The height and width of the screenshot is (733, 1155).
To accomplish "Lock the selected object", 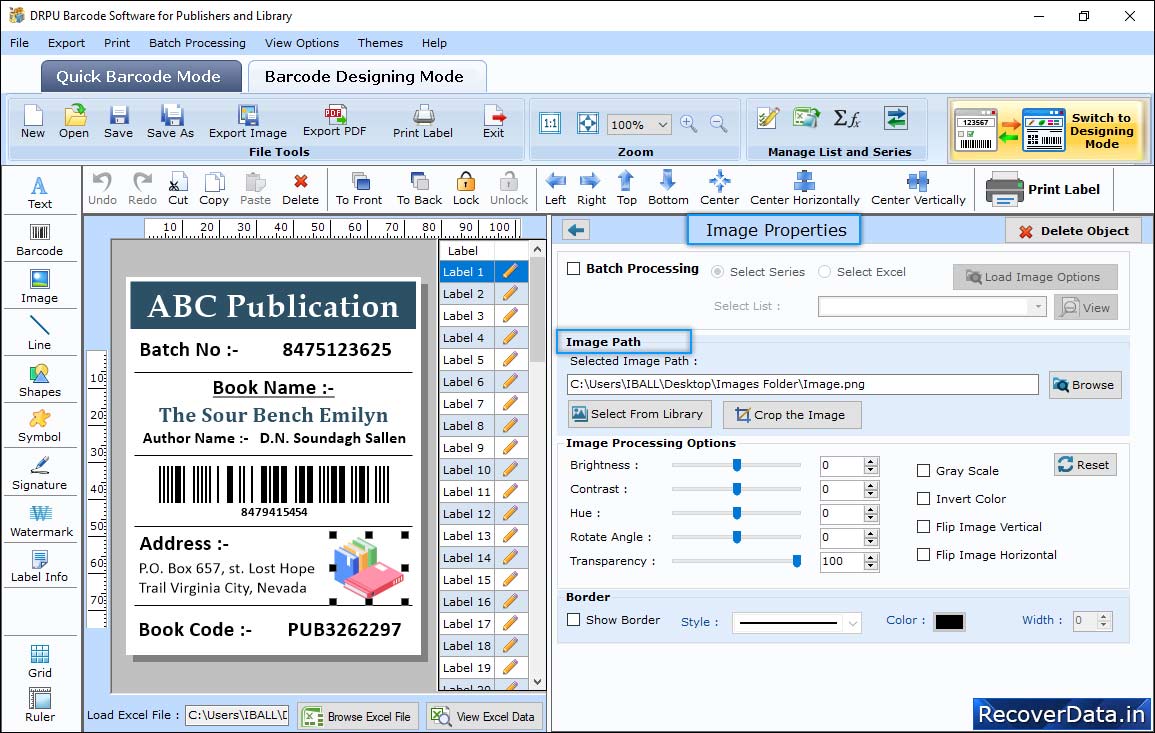I will pyautogui.click(x=466, y=189).
